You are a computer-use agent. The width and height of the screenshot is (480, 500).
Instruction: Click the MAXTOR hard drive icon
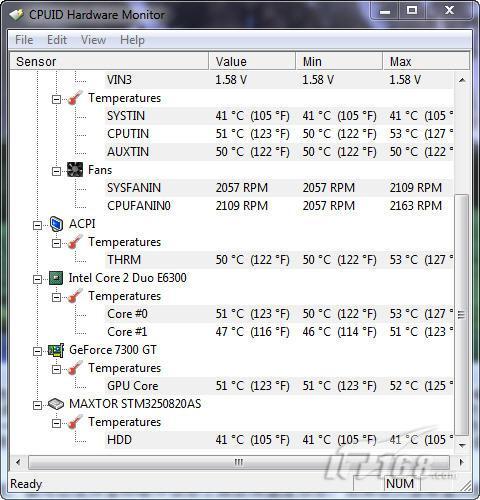[56, 404]
